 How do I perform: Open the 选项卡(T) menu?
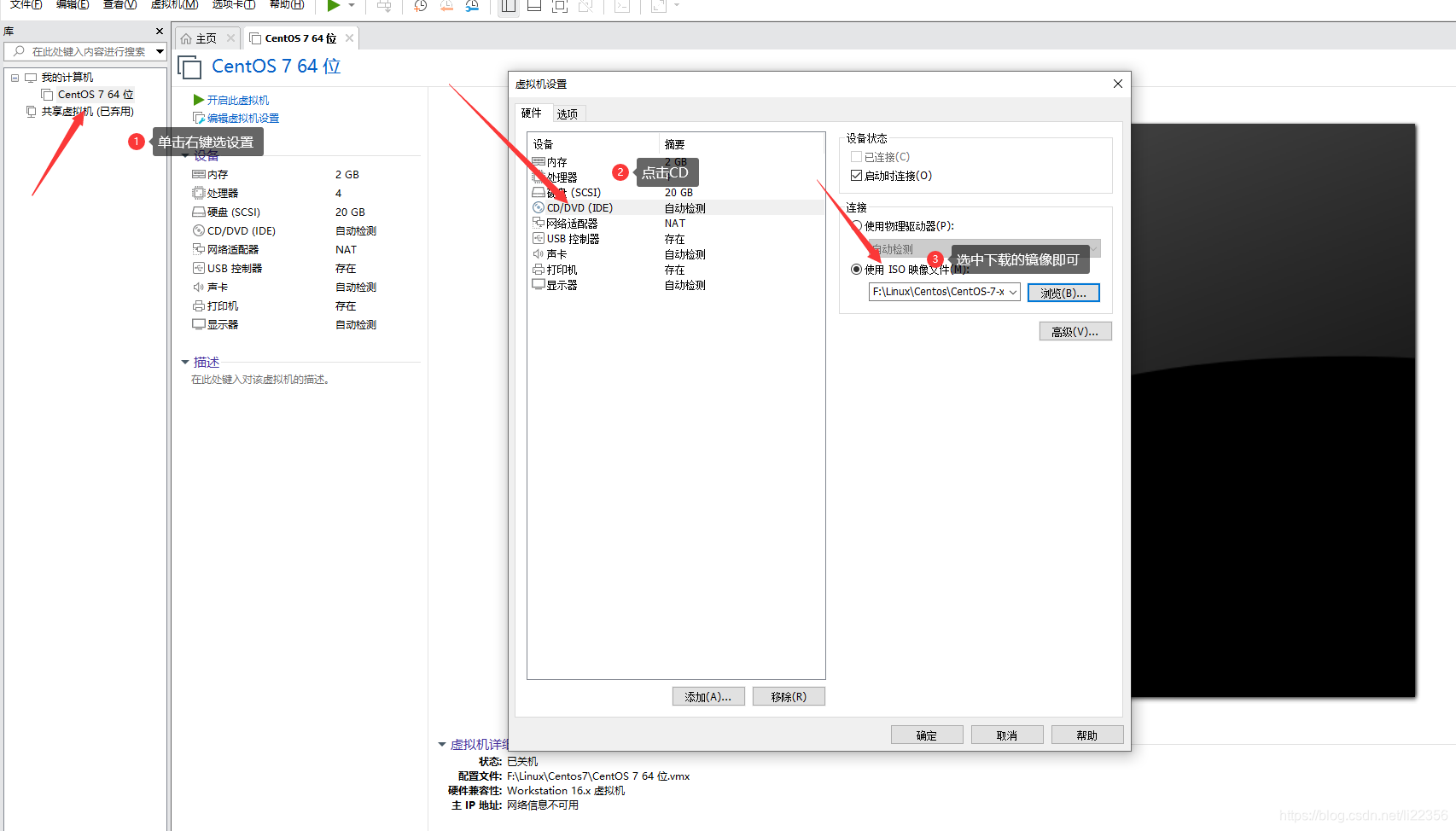234,4
